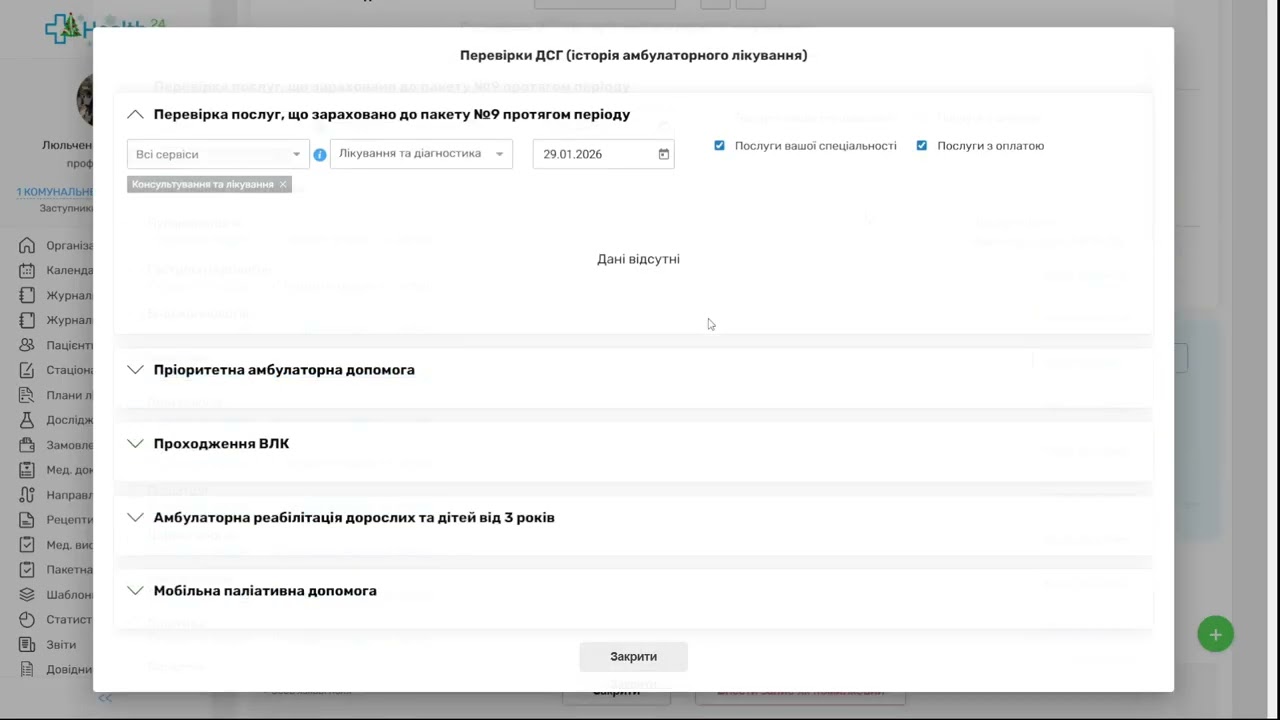Expand the Проходження ВЛК section
This screenshot has width=1280, height=720.
135,444
